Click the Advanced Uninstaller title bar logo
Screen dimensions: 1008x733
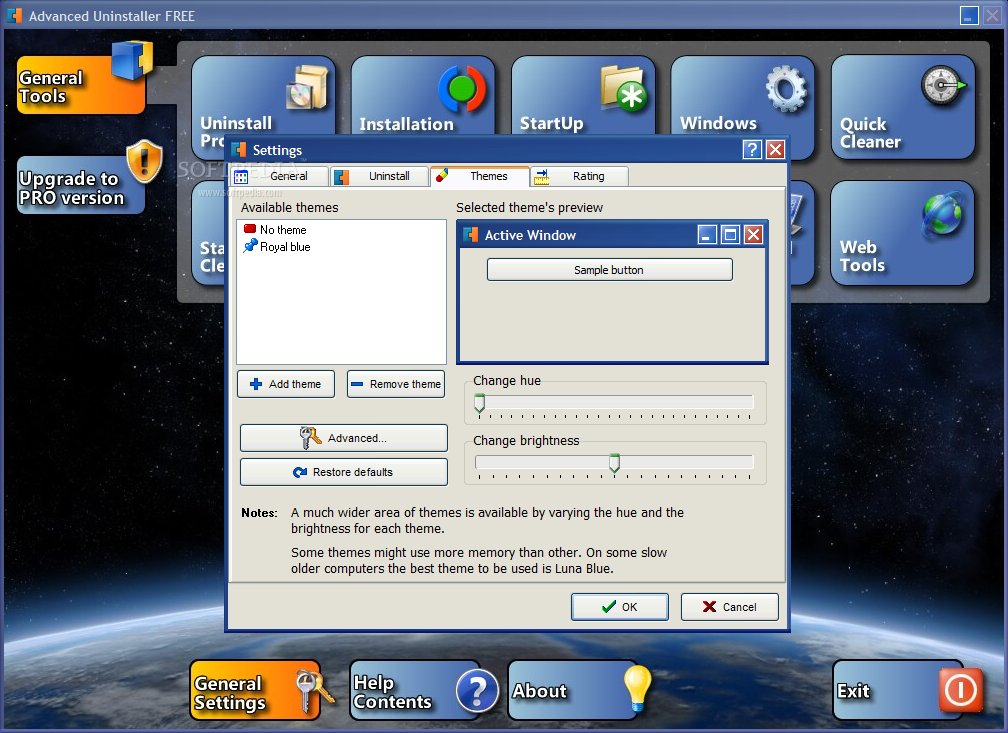(x=14, y=15)
